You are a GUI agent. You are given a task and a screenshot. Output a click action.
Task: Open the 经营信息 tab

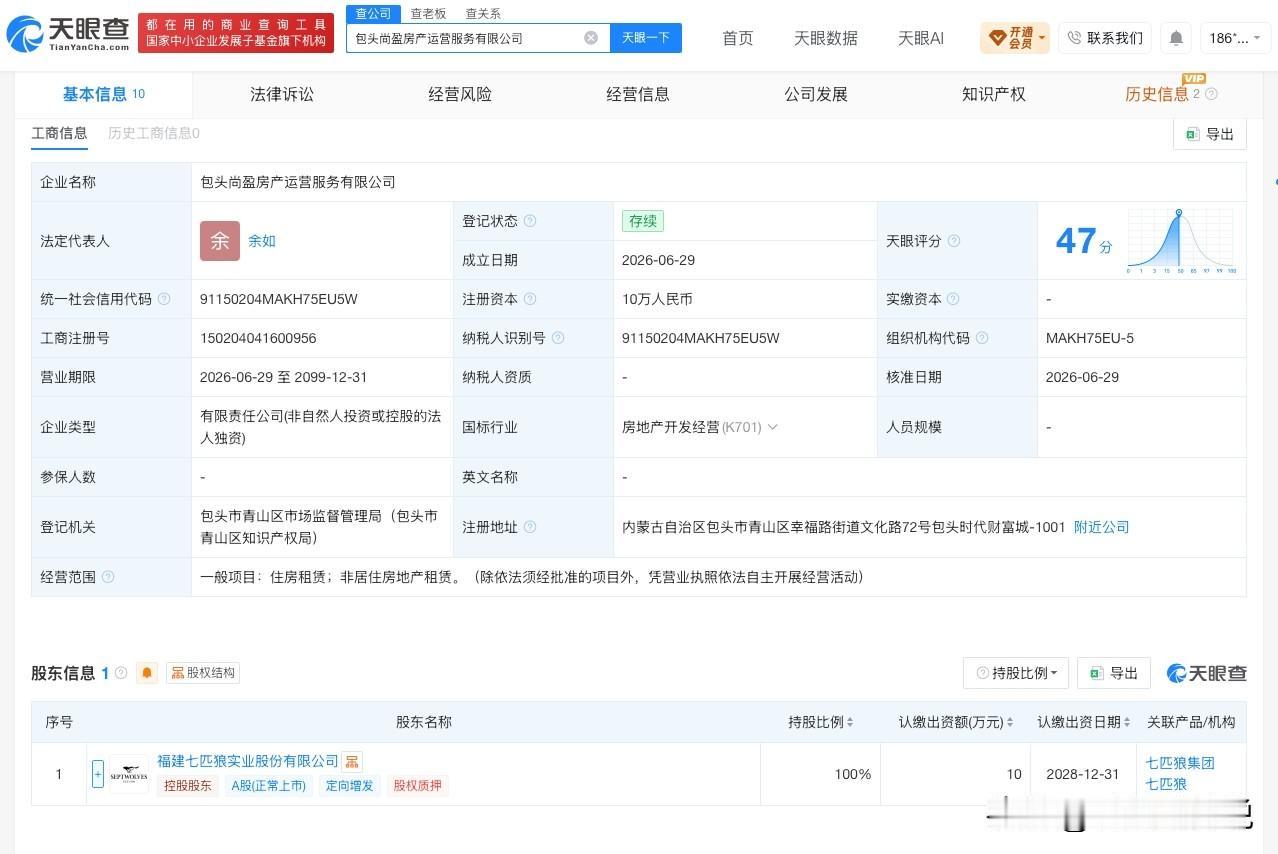point(638,94)
